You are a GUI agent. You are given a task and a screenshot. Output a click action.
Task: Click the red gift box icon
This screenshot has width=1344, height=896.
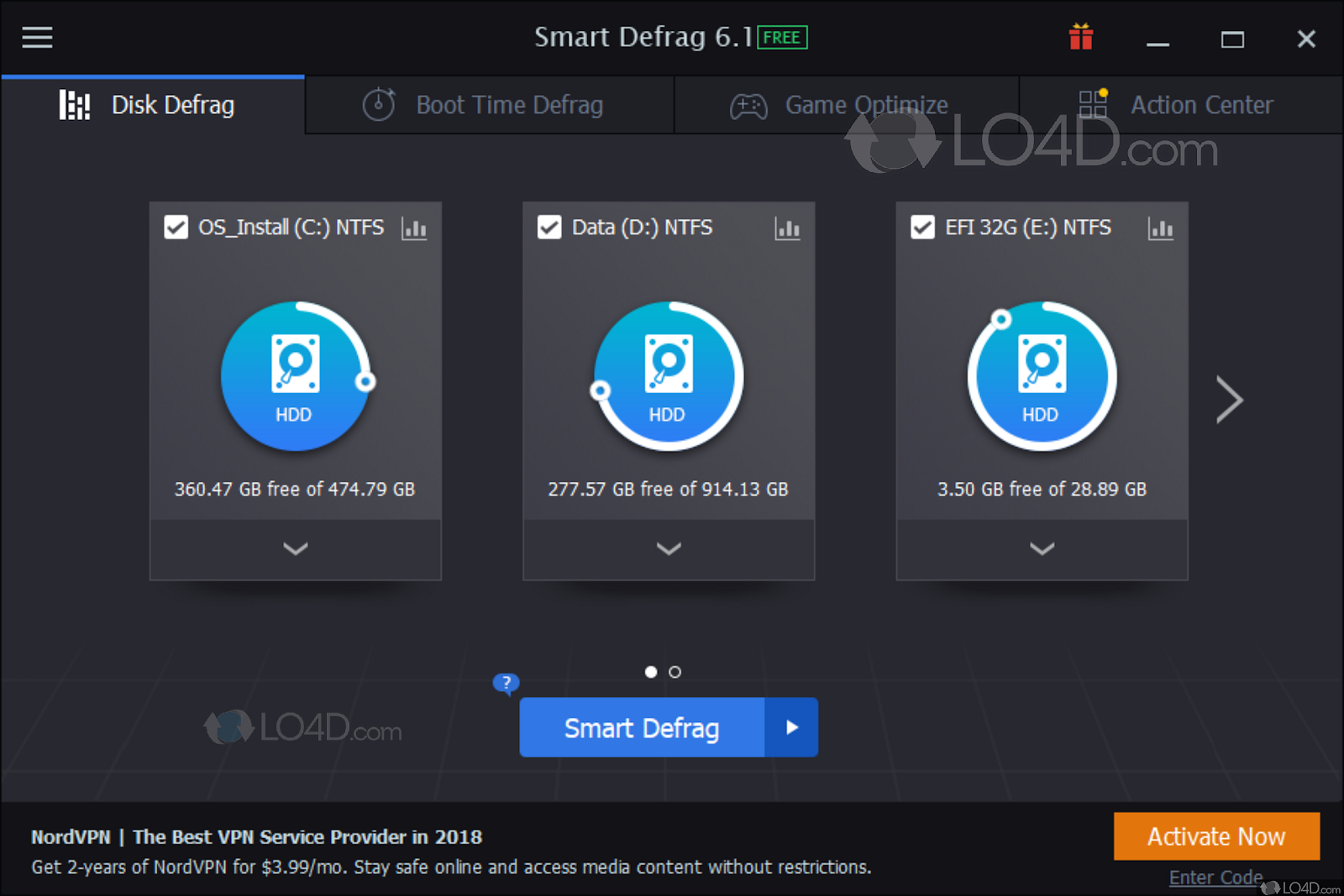[x=1081, y=37]
